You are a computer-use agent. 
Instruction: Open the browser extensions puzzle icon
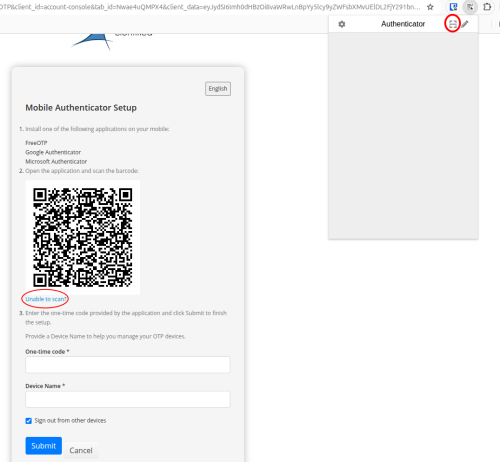click(x=487, y=7)
